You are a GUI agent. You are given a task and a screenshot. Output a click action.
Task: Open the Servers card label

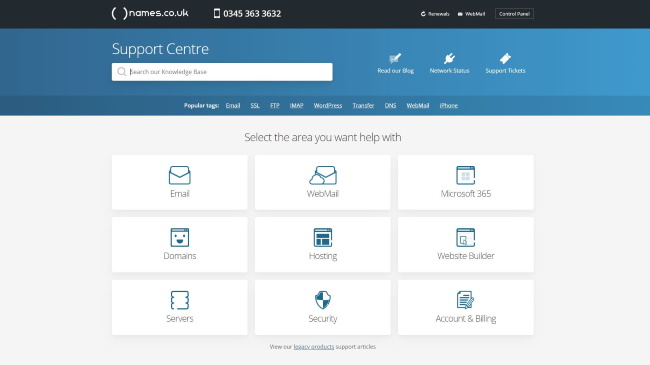pos(179,319)
